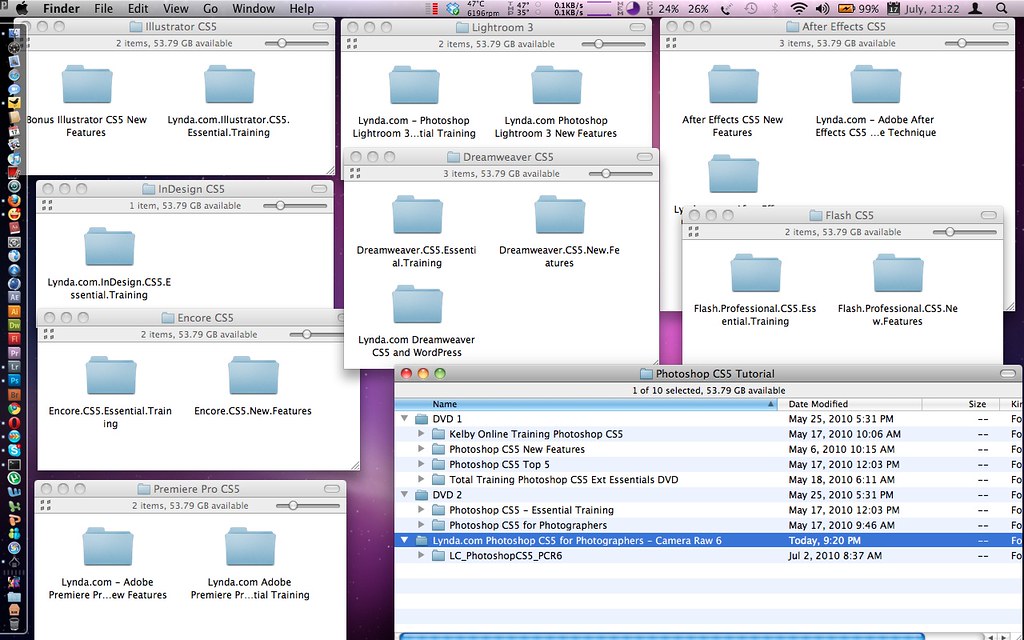Open the Apple menu
Screen dimensions: 1024x640
(22, 8)
